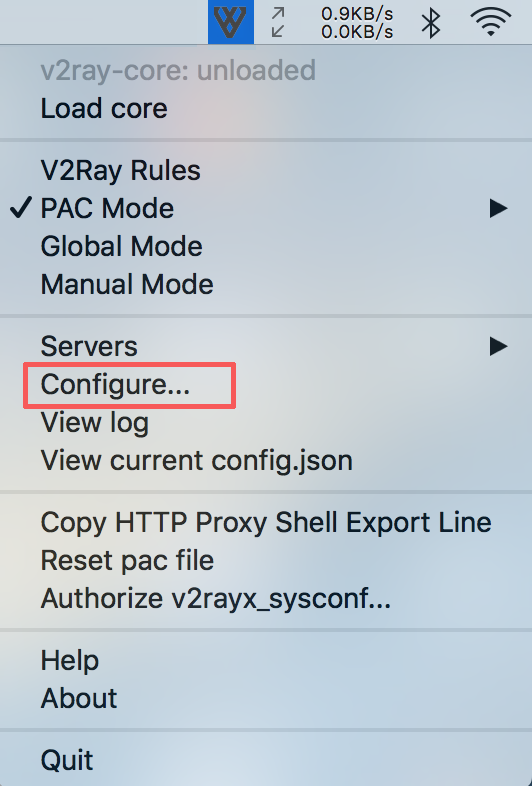Open the Bluetooth status menu
Viewport: 532px width, 786px height.
[x=431, y=23]
